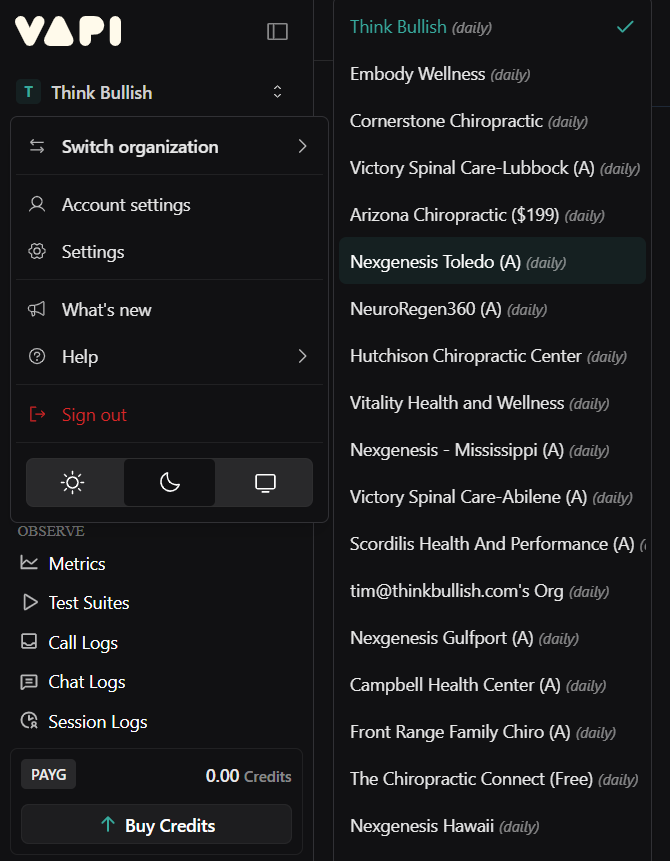Switch to light theme sun toggle
670x861 pixels.
(x=72, y=483)
